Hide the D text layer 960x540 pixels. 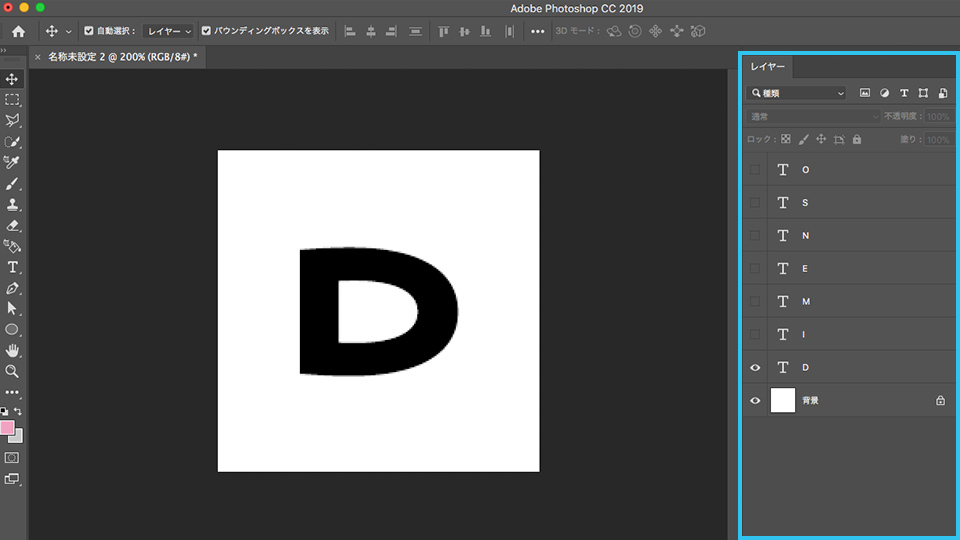[x=755, y=368]
